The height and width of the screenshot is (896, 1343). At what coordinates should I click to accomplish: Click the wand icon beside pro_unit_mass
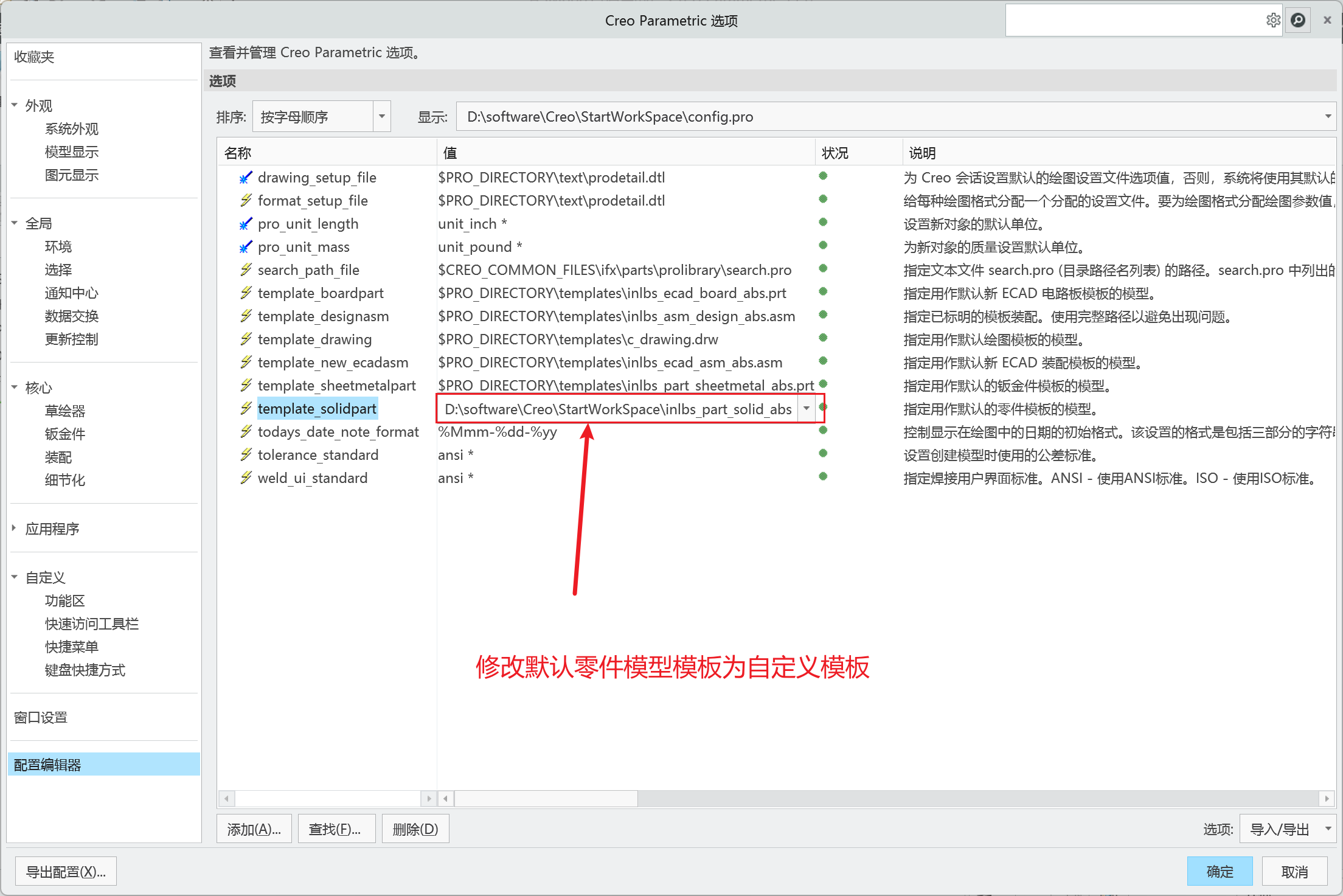coord(246,246)
